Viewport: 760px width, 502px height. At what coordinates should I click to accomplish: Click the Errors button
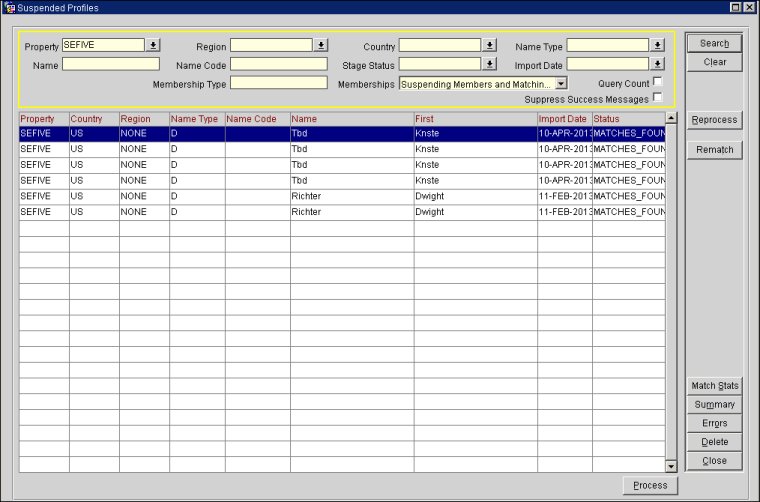[x=714, y=424]
